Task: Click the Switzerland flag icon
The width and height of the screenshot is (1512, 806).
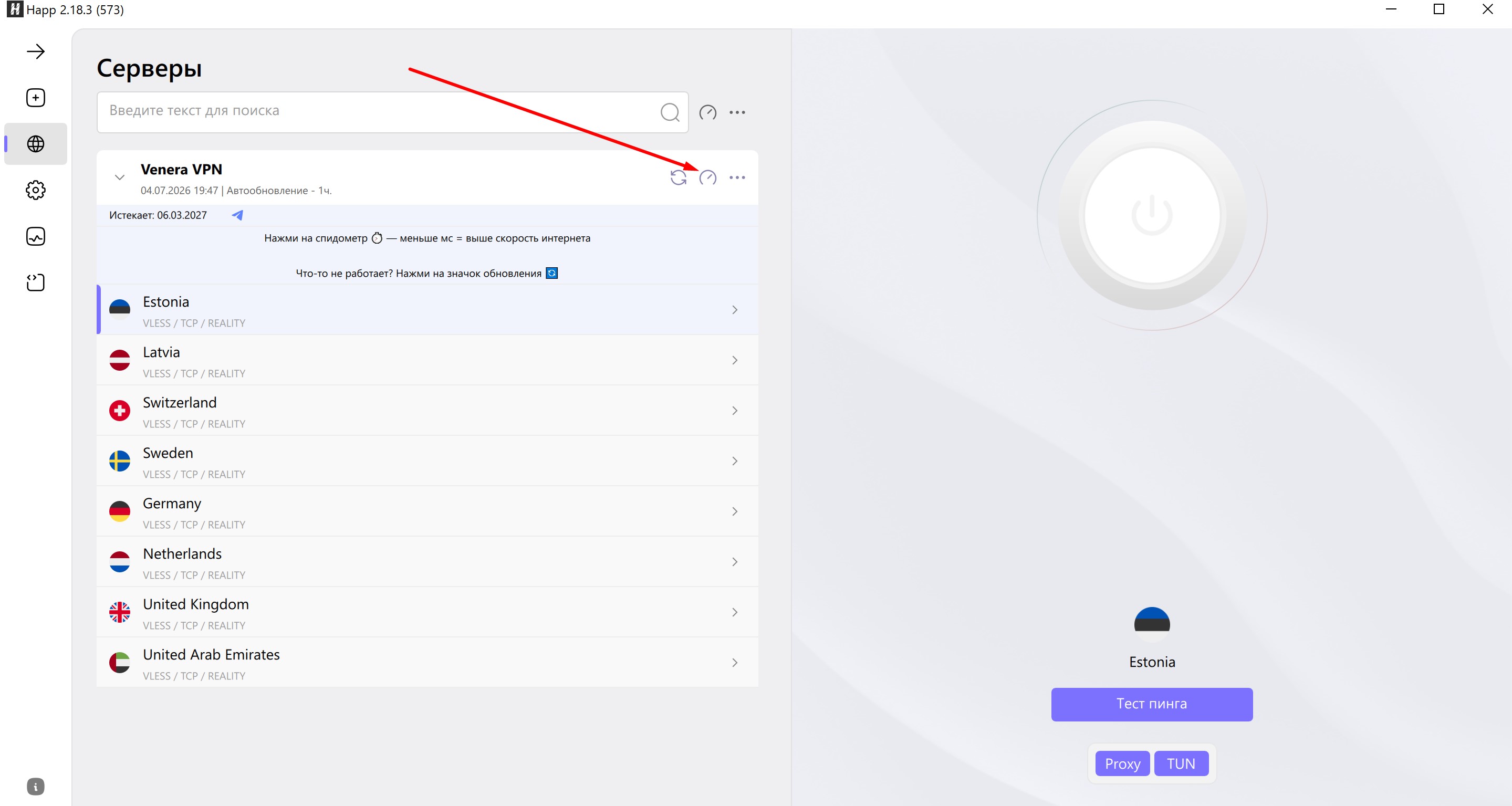Action: click(120, 410)
